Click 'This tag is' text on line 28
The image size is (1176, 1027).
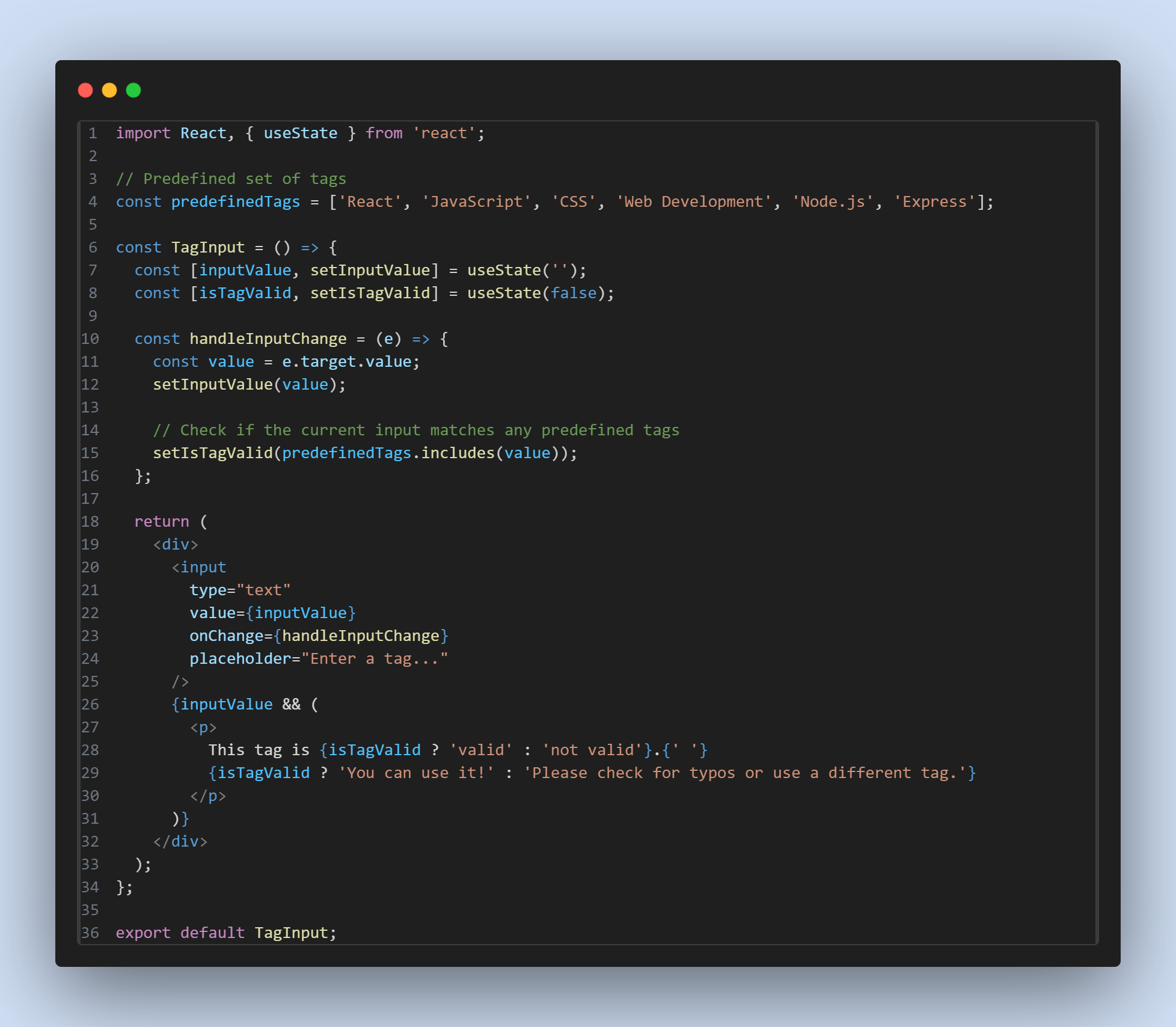[259, 750]
